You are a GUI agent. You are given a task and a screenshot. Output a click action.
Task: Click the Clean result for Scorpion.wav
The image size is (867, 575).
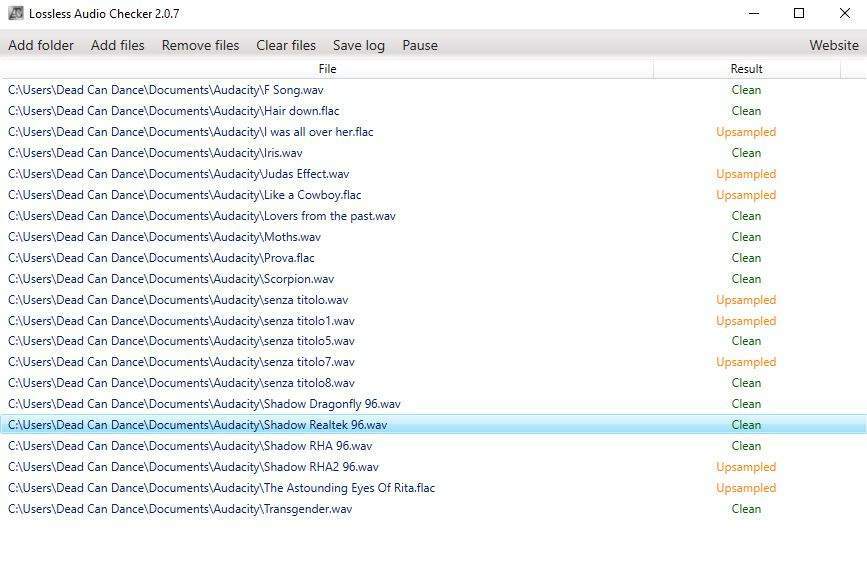pos(746,279)
